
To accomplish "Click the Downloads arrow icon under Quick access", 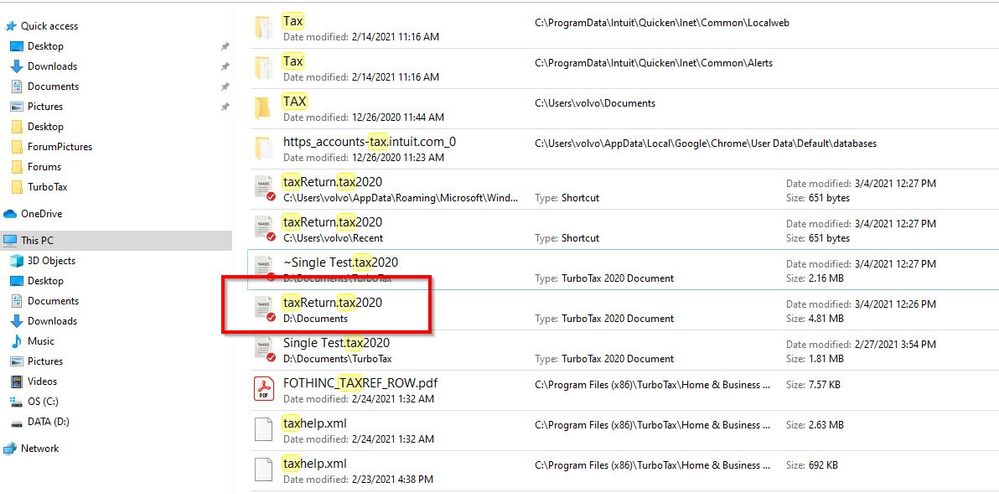I will tap(17, 66).
